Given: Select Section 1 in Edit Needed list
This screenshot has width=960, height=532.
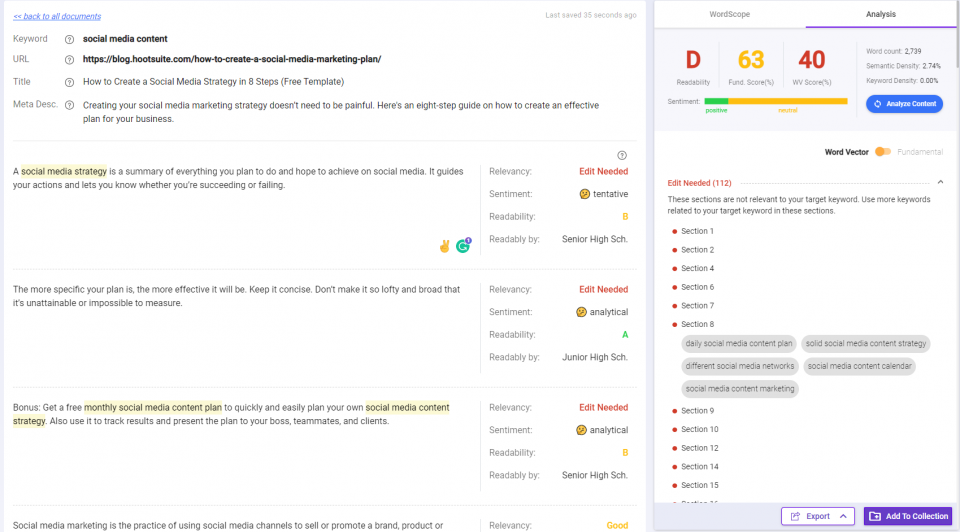Looking at the screenshot, I should click(x=697, y=231).
